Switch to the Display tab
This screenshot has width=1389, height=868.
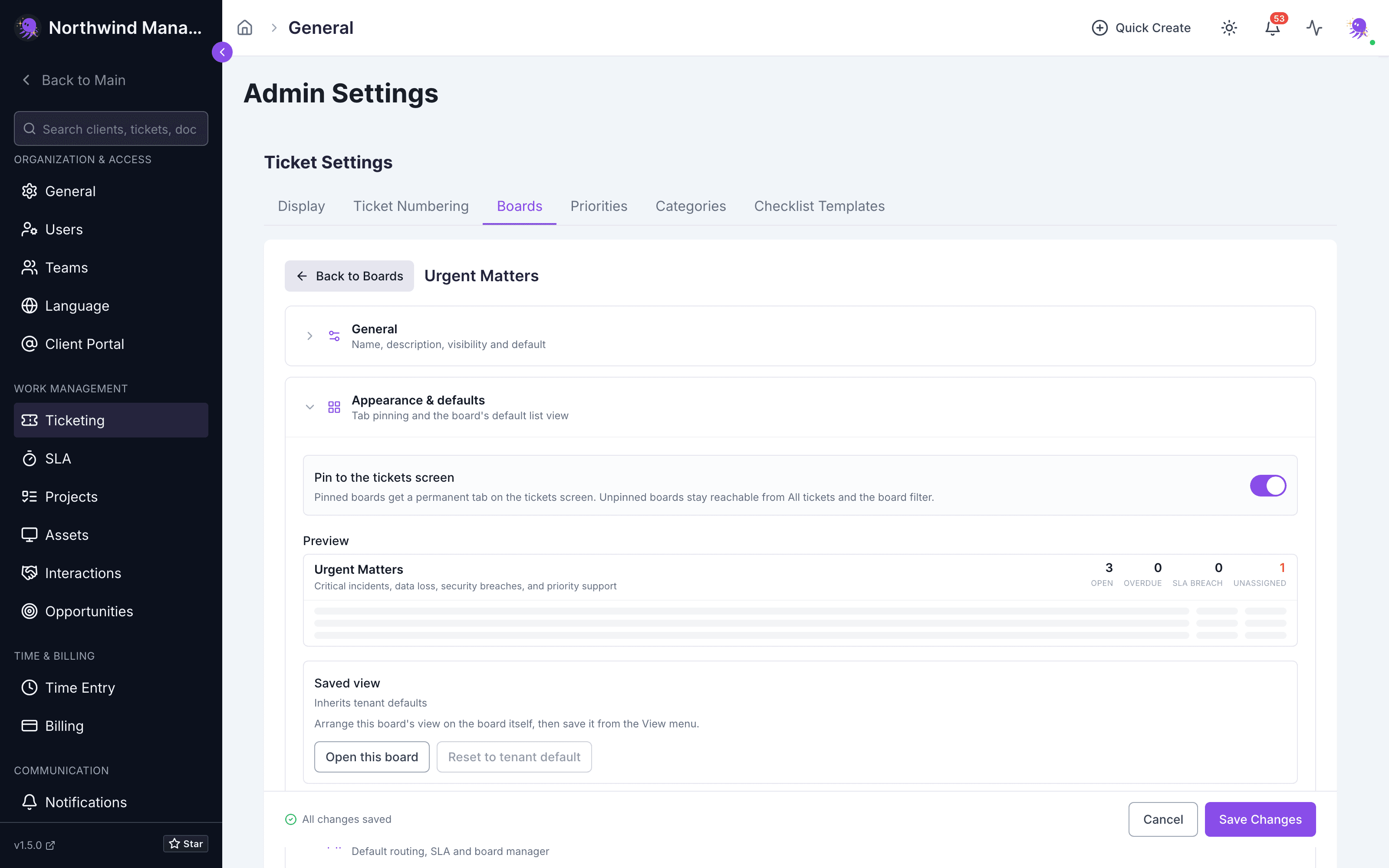coord(301,206)
